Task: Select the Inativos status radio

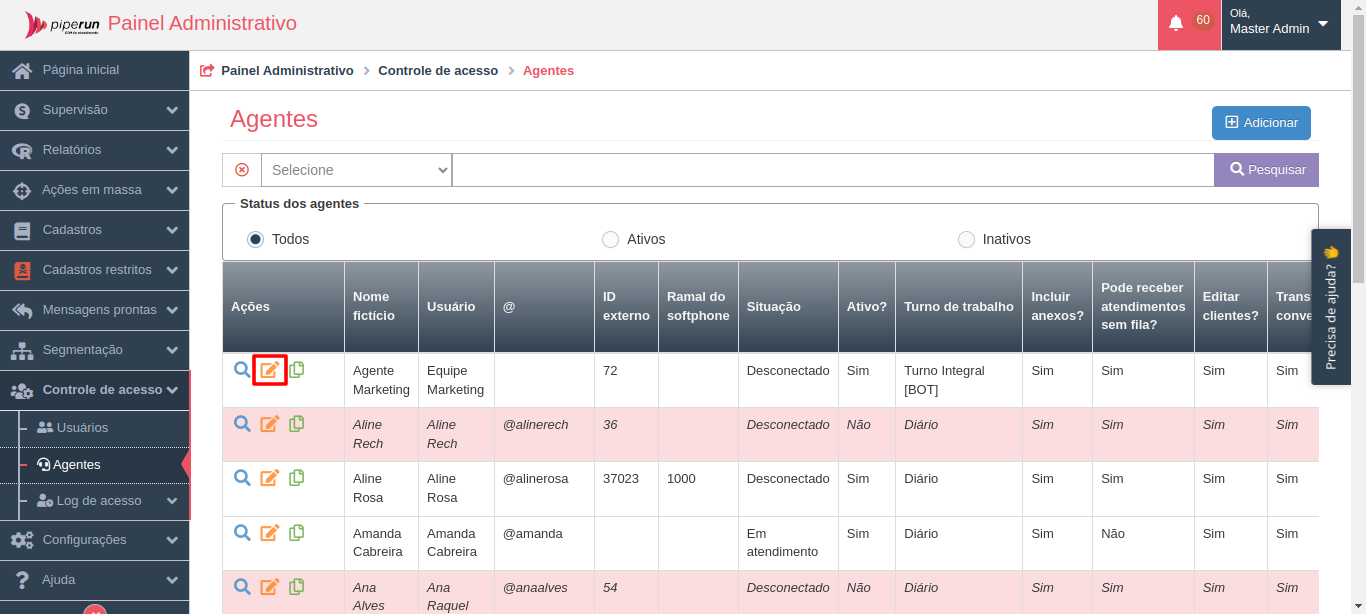Action: [x=966, y=239]
